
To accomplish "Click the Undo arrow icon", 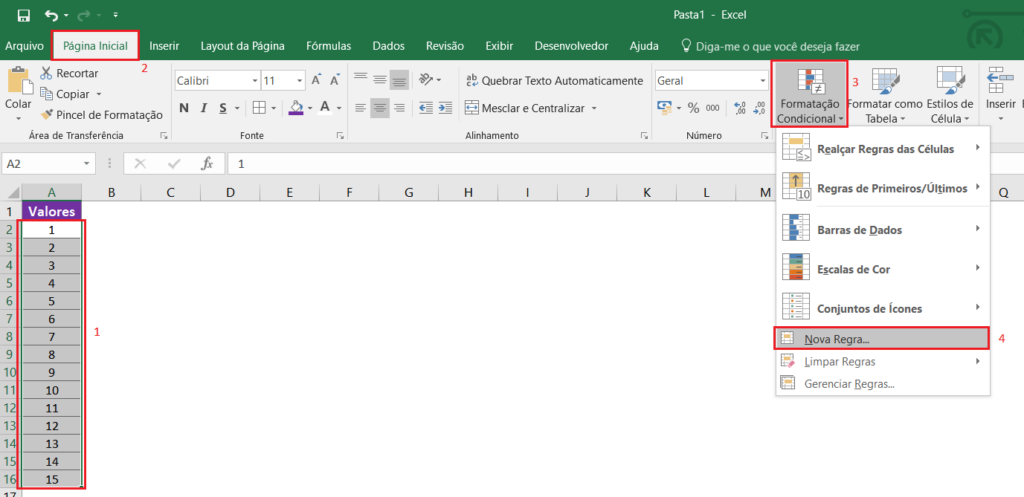I will (x=50, y=15).
